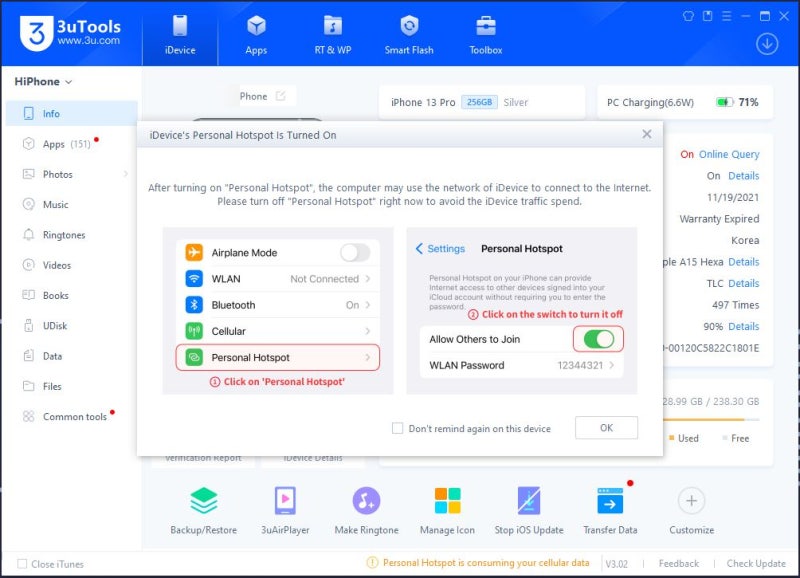
Task: Toggle off Allow Others to Join switch
Action: pyautogui.click(x=597, y=339)
